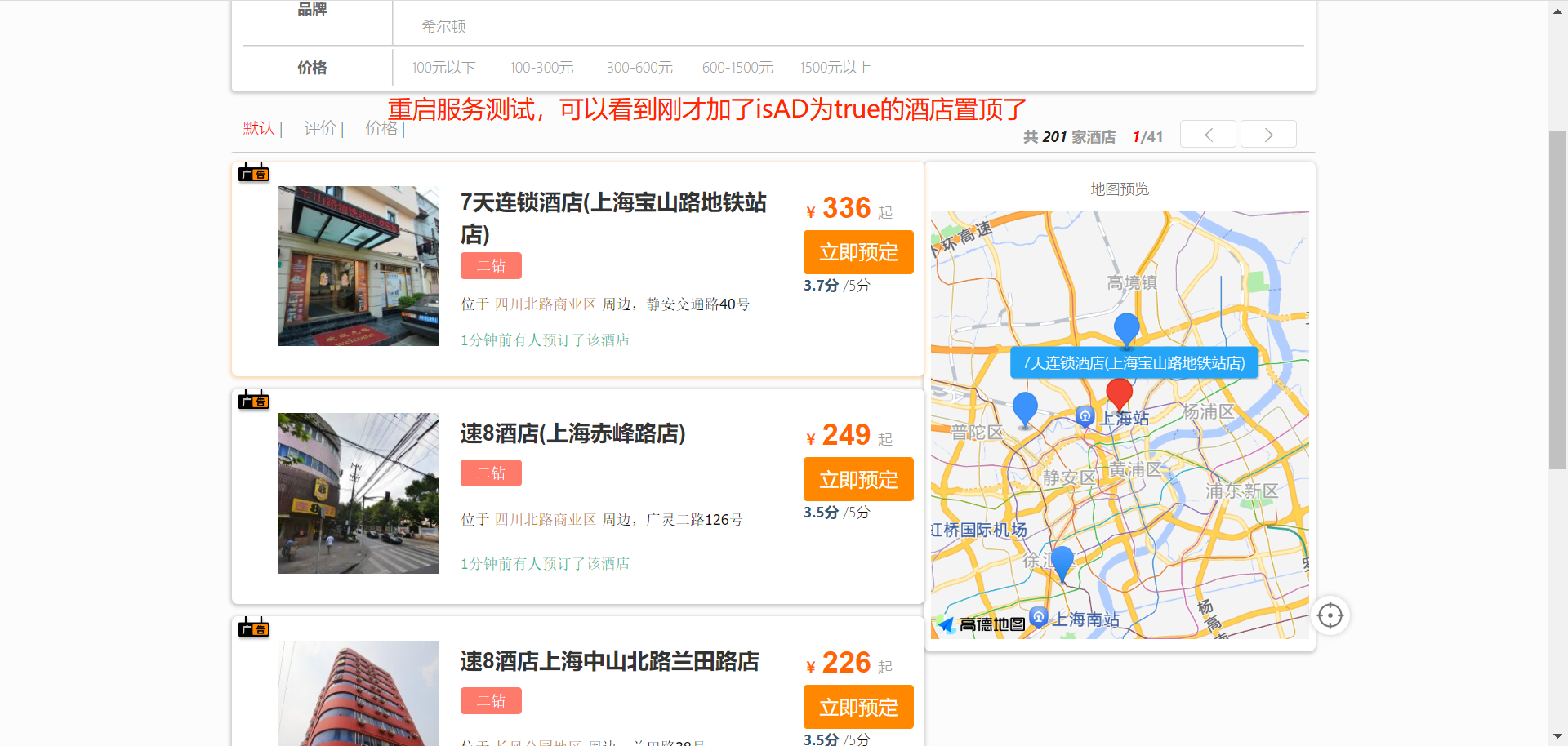This screenshot has width=1568, height=746.
Task: Click the page vertical scrollbar thumb
Action: [x=1557, y=300]
